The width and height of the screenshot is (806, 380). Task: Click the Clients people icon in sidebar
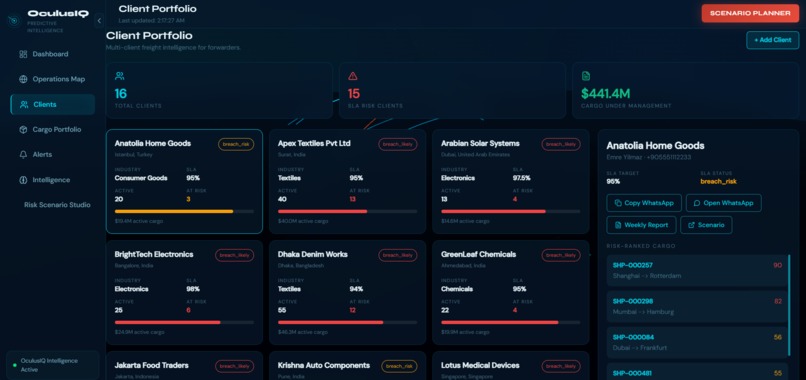click(x=24, y=104)
